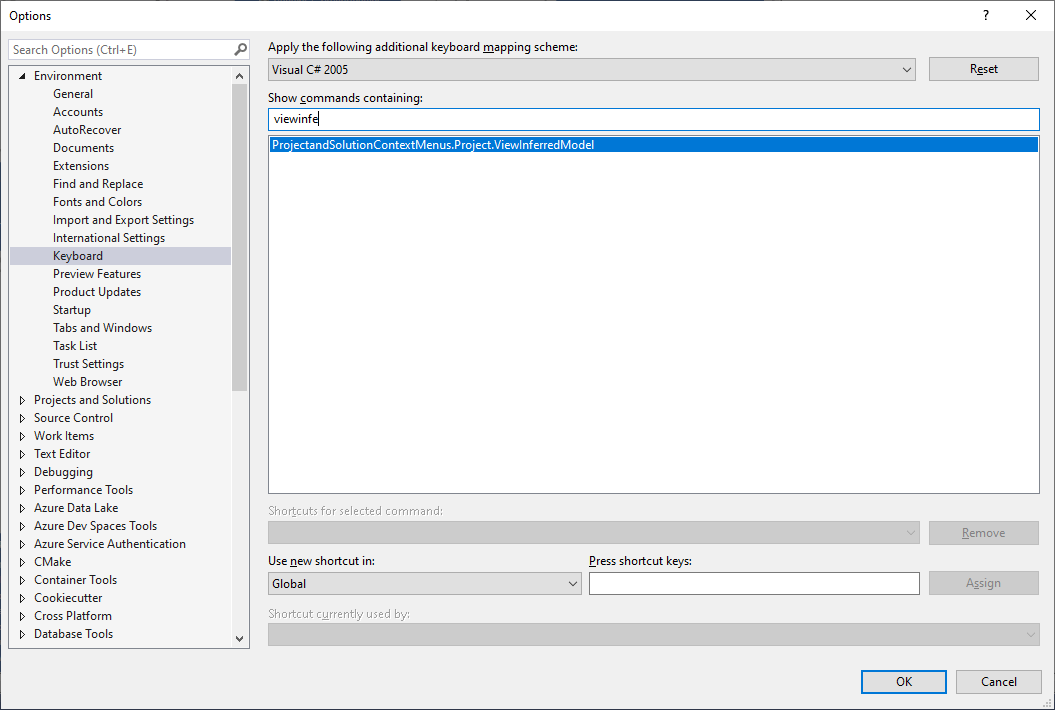Expand the Azure Dev Spaces Tools node
Screen dimensions: 1055x710
coord(22,525)
